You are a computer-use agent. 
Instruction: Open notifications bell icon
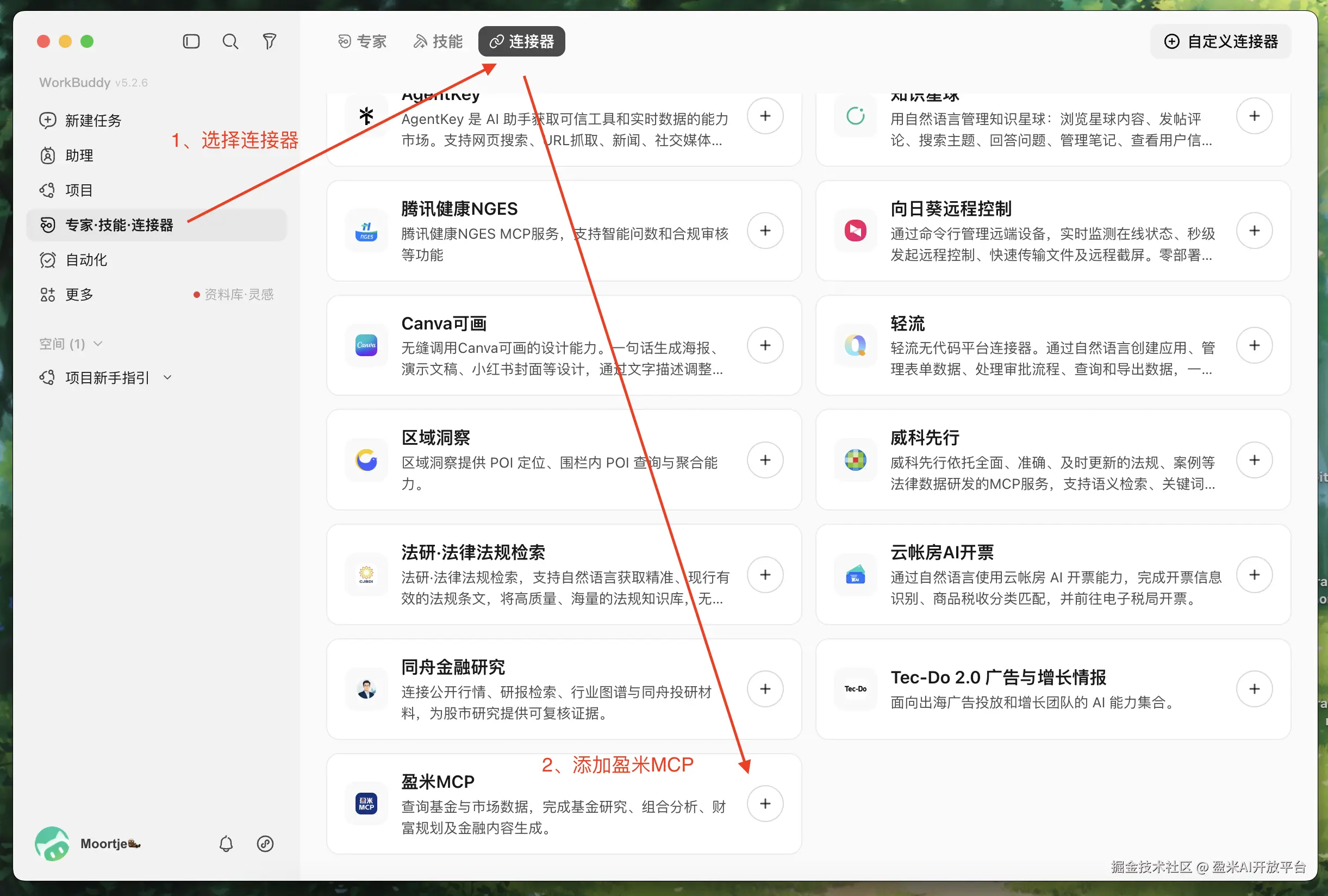[x=226, y=843]
